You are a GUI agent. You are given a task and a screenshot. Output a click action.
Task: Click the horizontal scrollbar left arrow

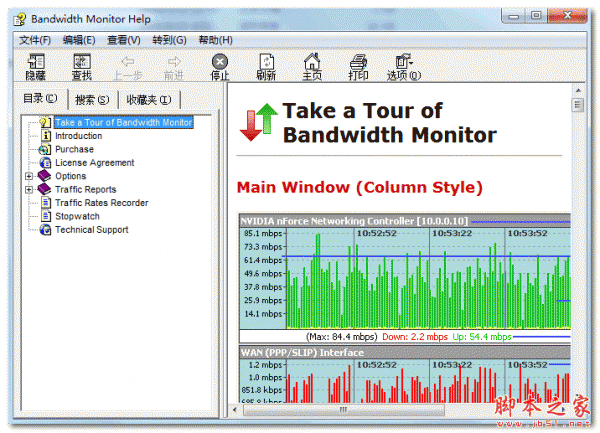click(x=235, y=410)
